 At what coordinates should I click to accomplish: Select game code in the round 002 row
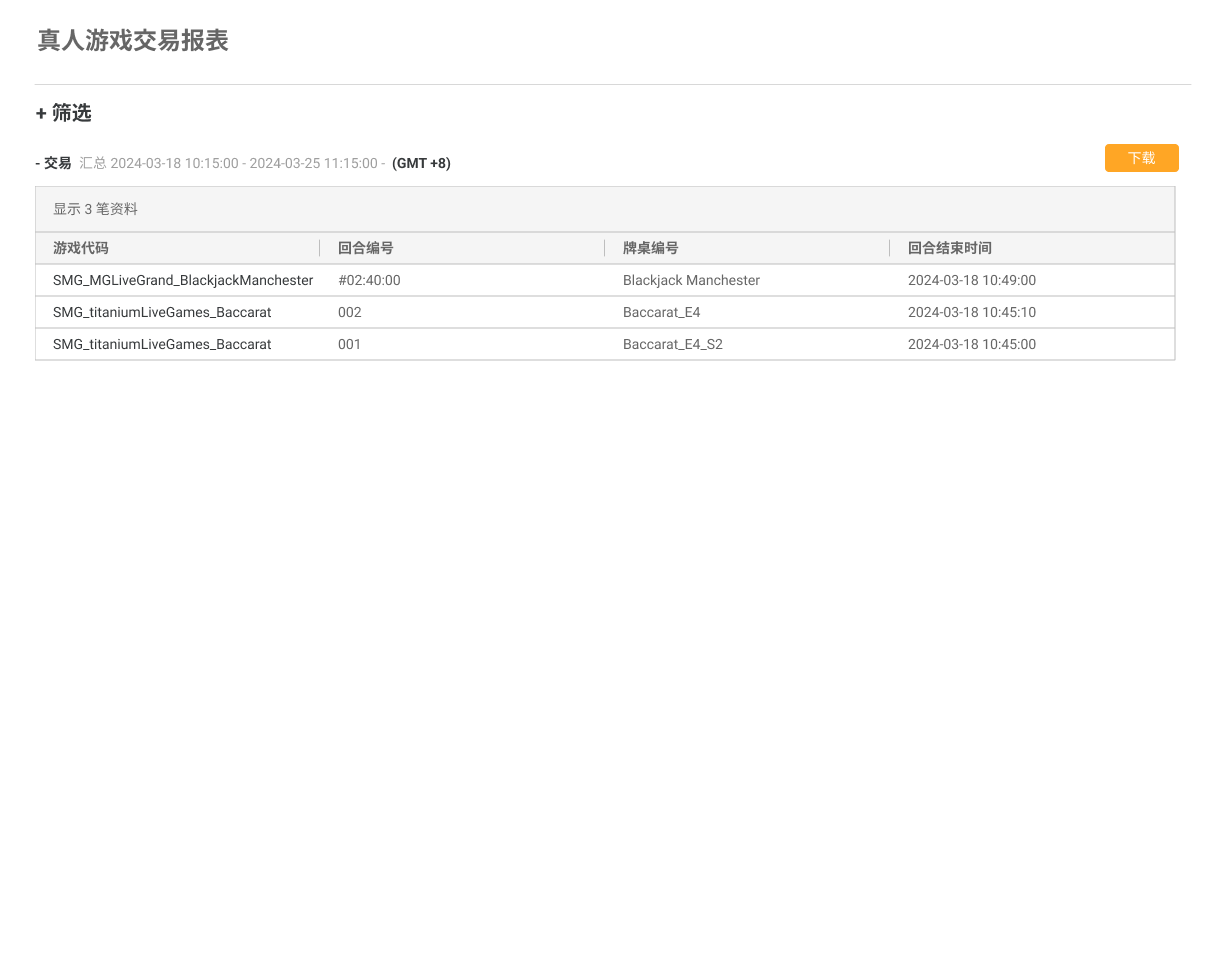click(x=162, y=312)
